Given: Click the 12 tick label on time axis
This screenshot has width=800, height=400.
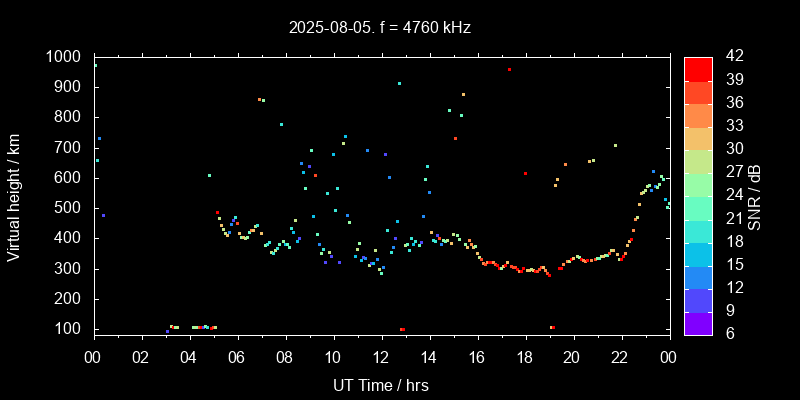Looking at the screenshot, I should 381,357.
